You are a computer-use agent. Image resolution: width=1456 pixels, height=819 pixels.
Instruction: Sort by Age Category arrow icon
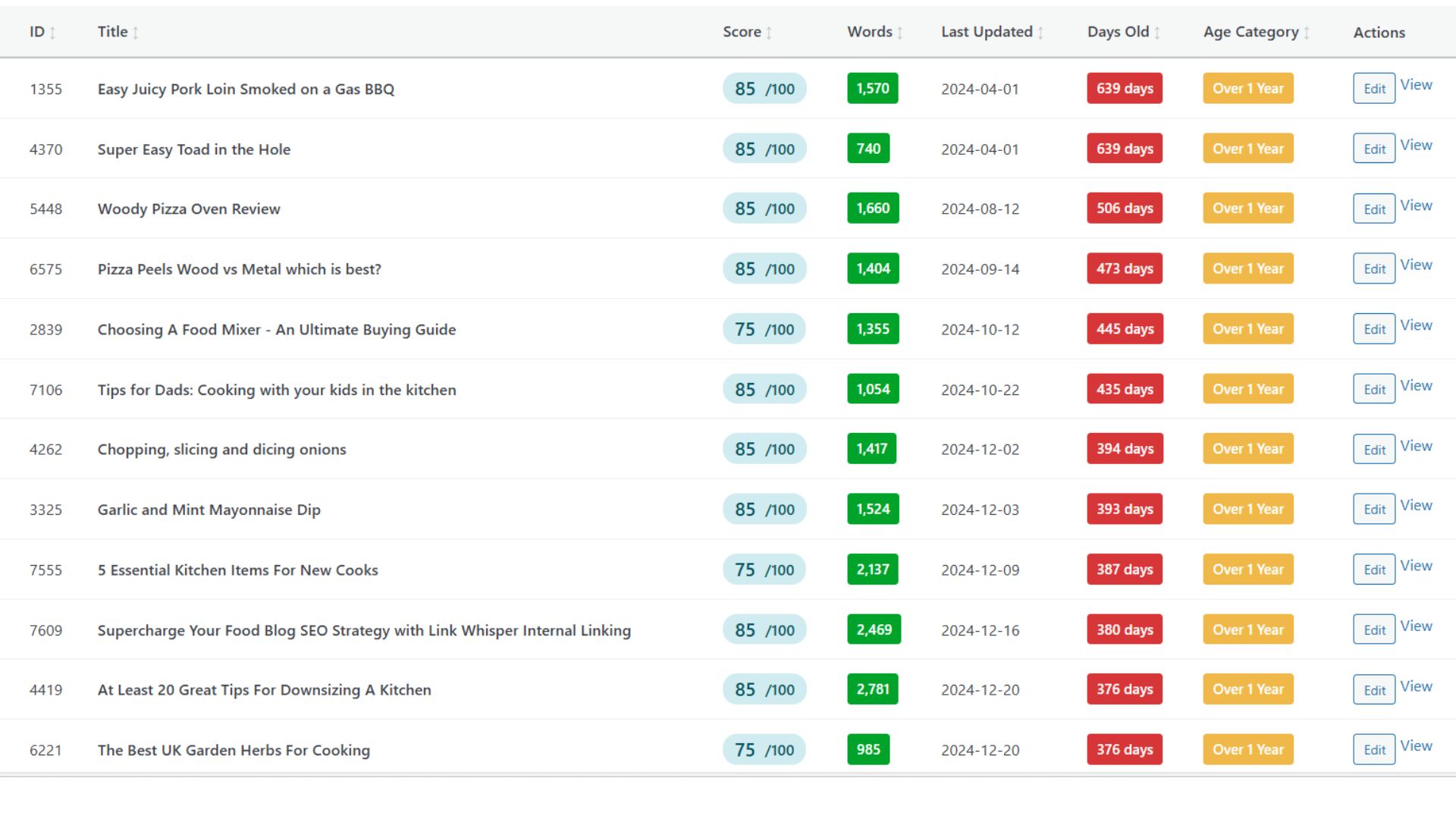coord(1307,33)
